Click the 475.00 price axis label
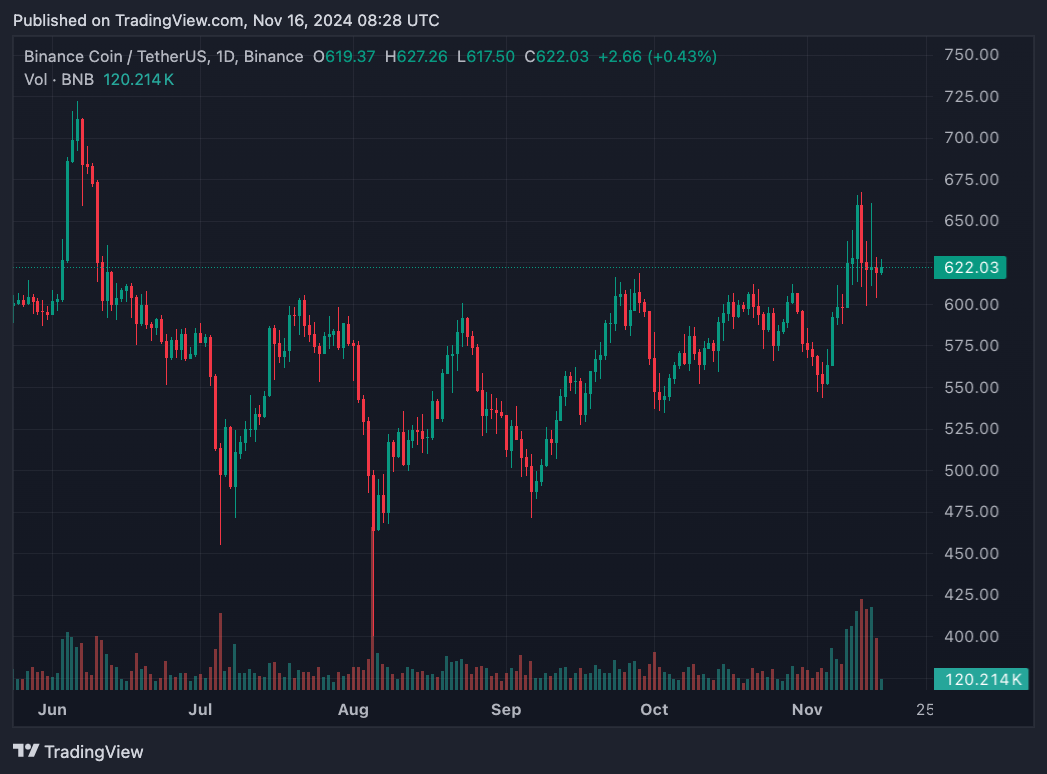The width and height of the screenshot is (1047, 774). click(x=972, y=512)
